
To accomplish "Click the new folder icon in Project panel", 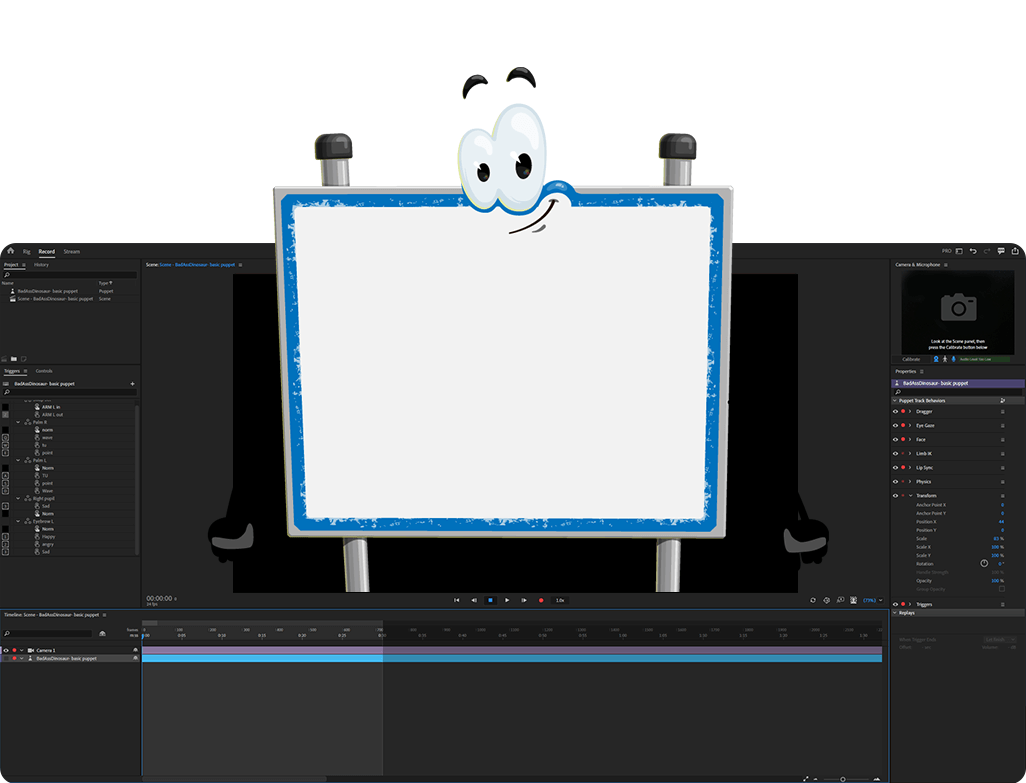I will click(14, 358).
